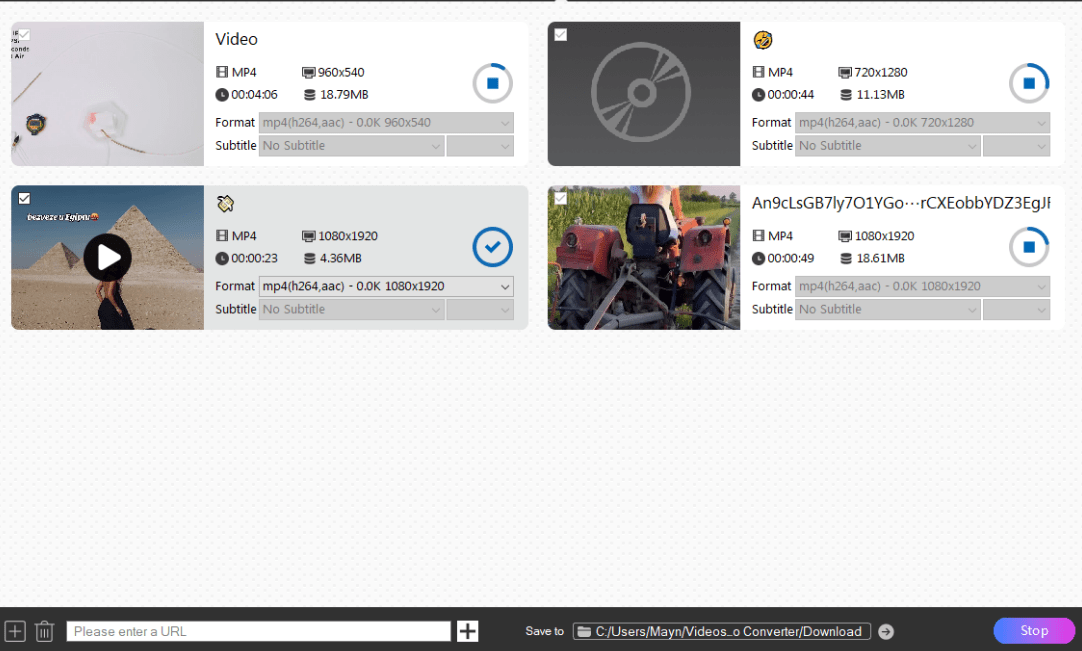Open Subtitle dropdown for the tractor video
This screenshot has height=651, width=1082.
pyautogui.click(x=887, y=310)
